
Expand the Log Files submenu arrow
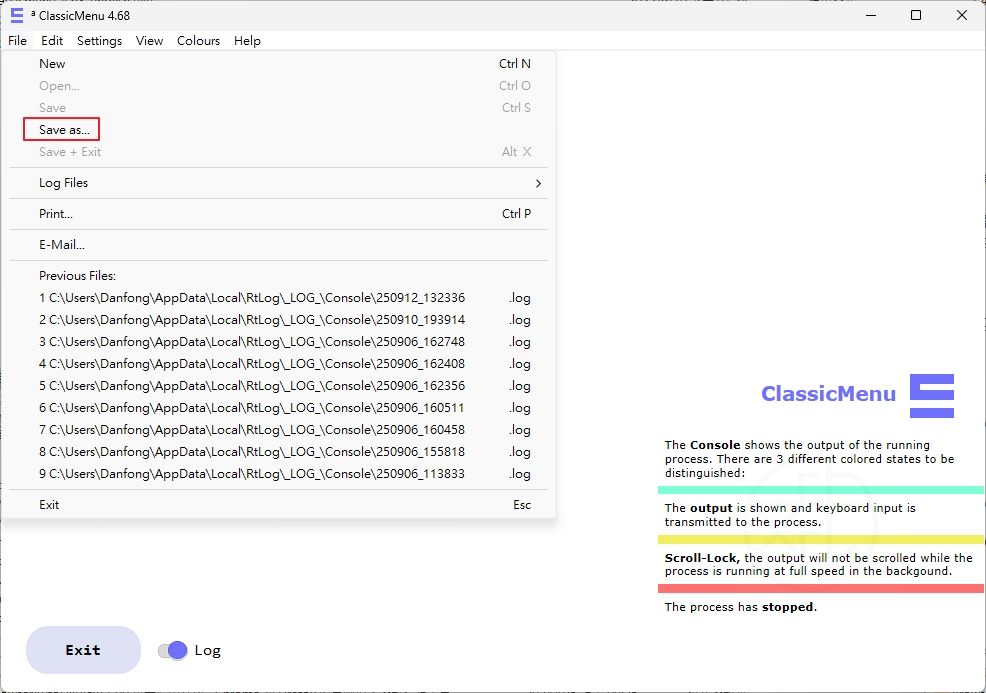click(x=538, y=183)
